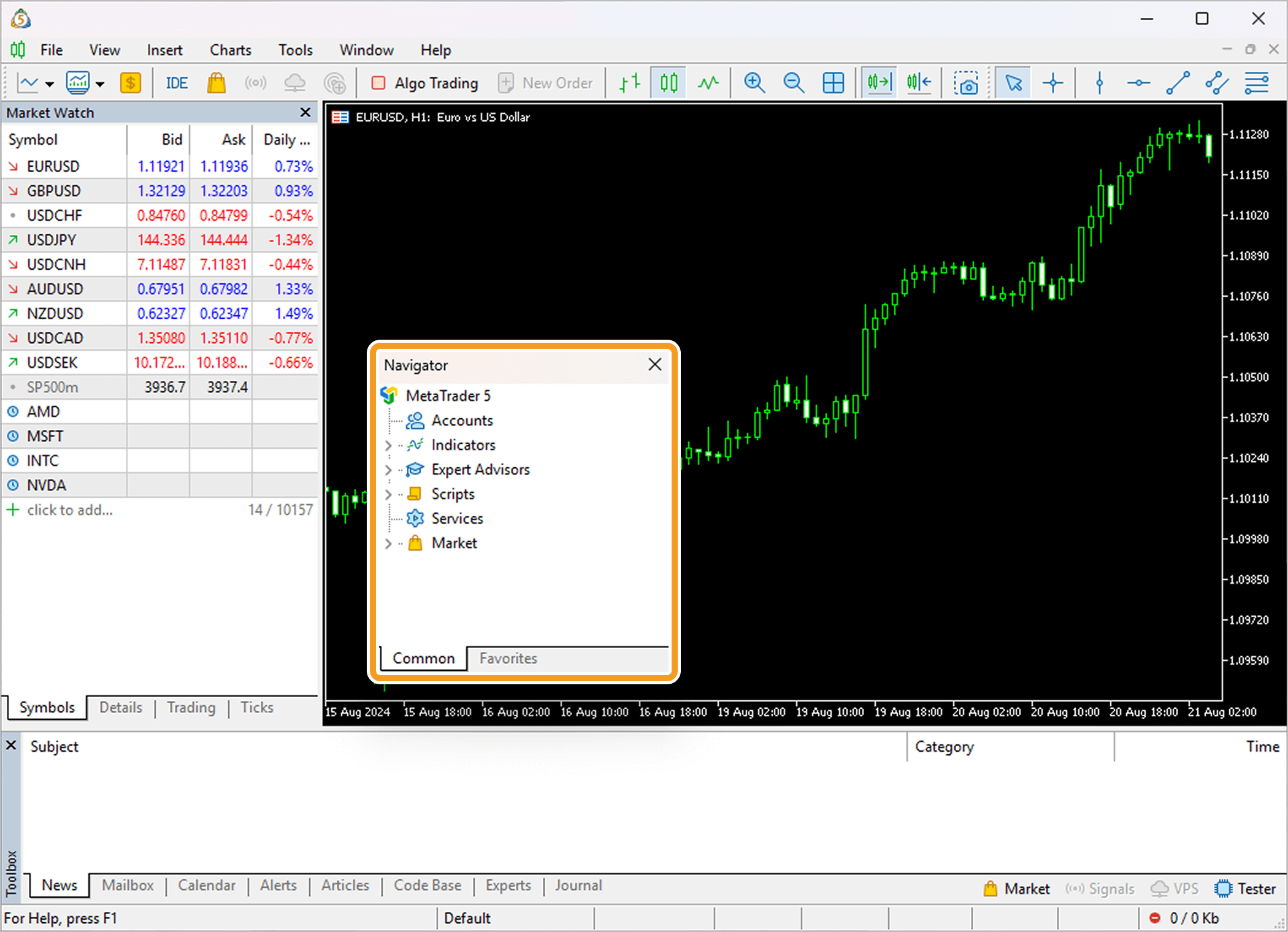Toggle chart auto-scroll
1288x932 pixels.
879,82
